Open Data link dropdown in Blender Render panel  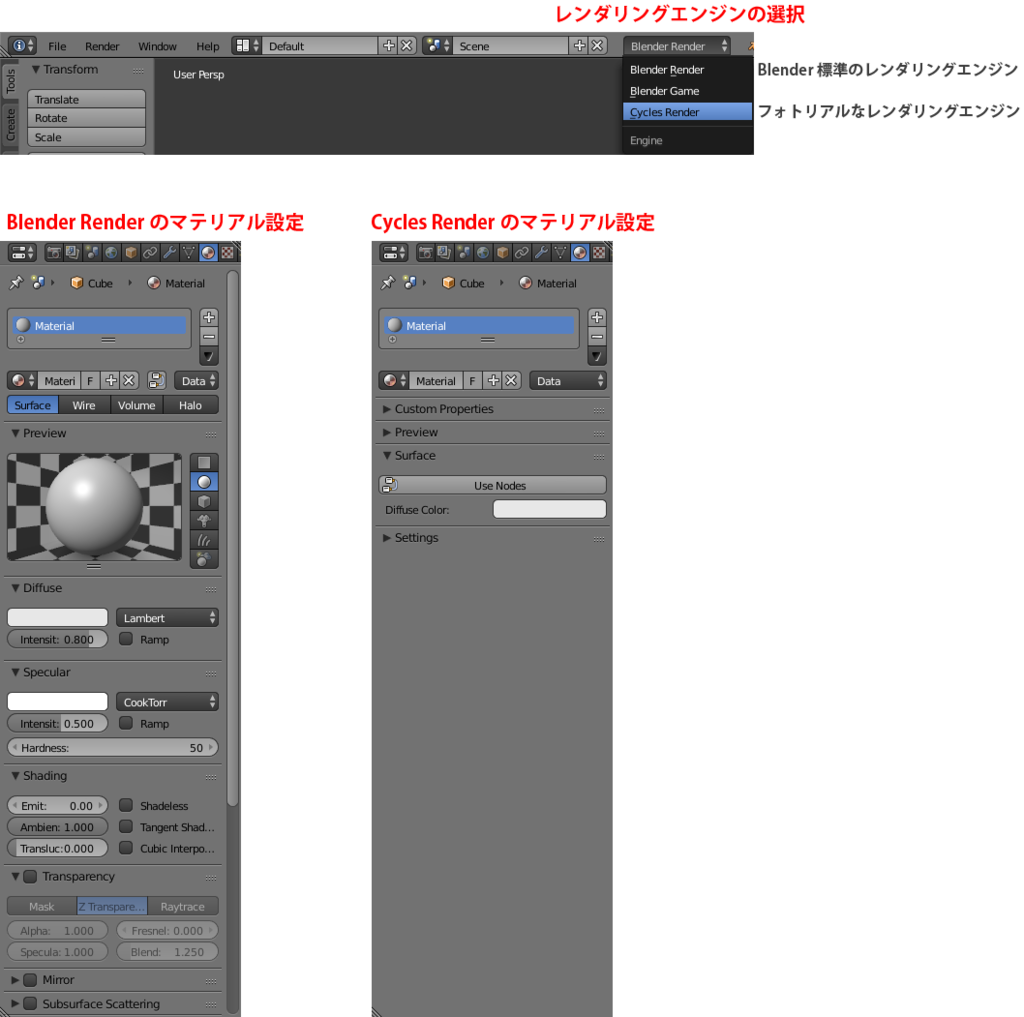[197, 381]
